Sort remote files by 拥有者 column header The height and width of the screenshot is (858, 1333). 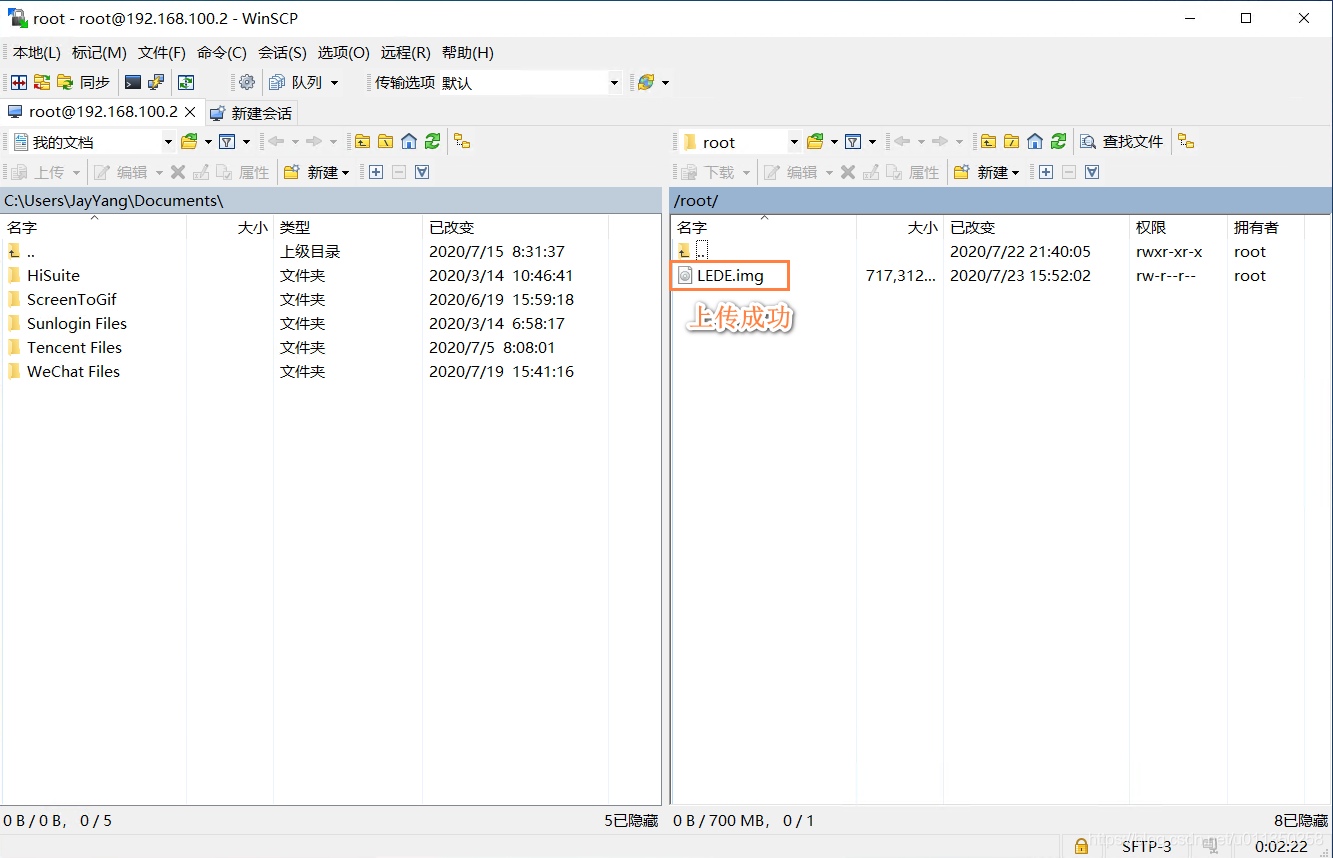pyautogui.click(x=1265, y=228)
